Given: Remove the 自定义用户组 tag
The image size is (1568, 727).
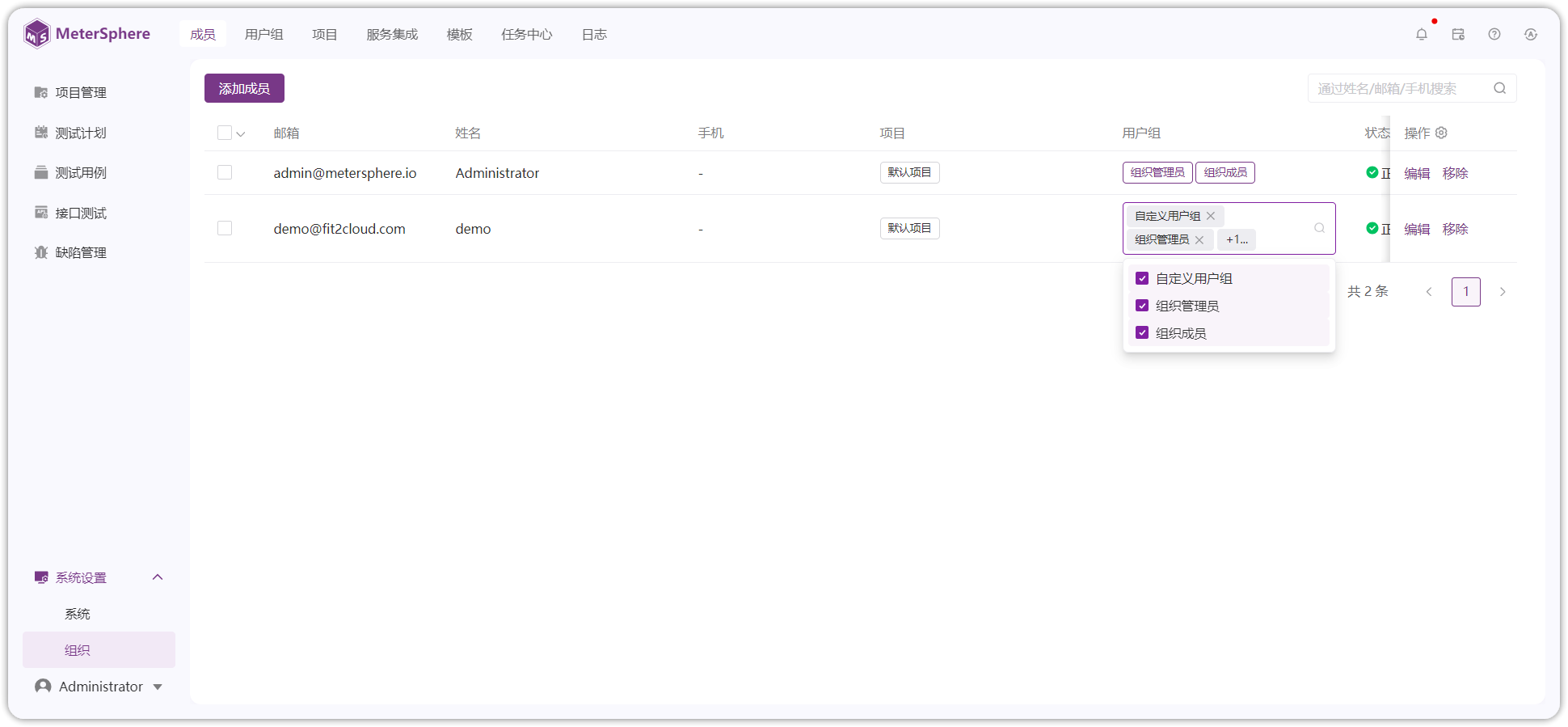Looking at the screenshot, I should coord(1211,216).
